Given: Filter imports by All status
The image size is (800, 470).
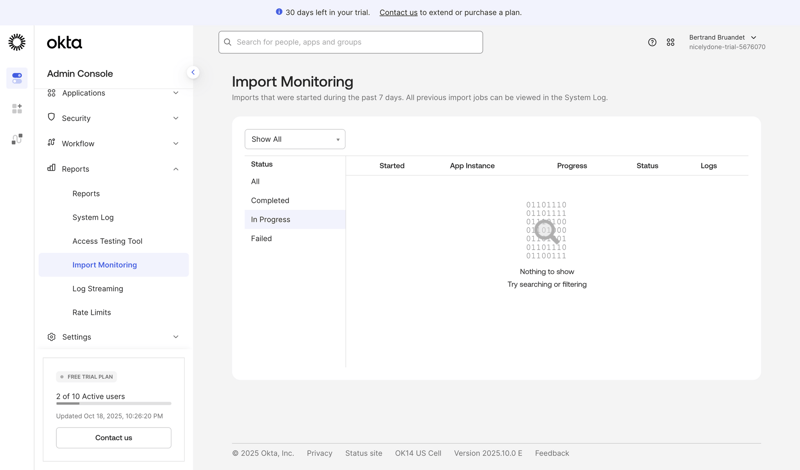Looking at the screenshot, I should [295, 182].
